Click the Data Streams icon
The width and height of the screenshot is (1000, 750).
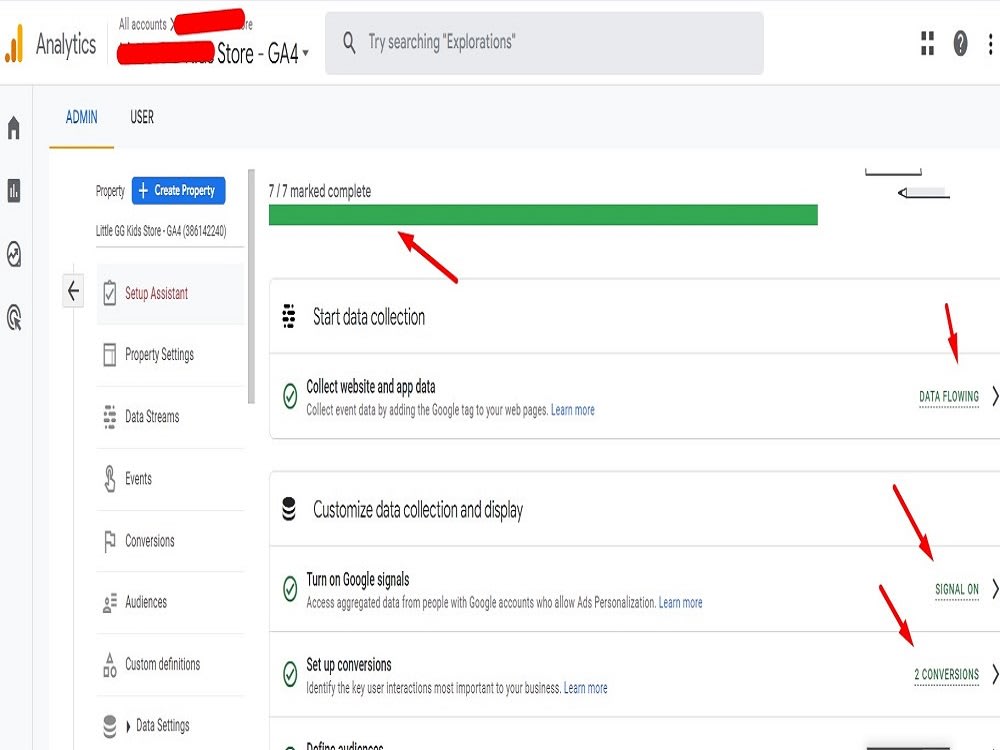pyautogui.click(x=110, y=416)
